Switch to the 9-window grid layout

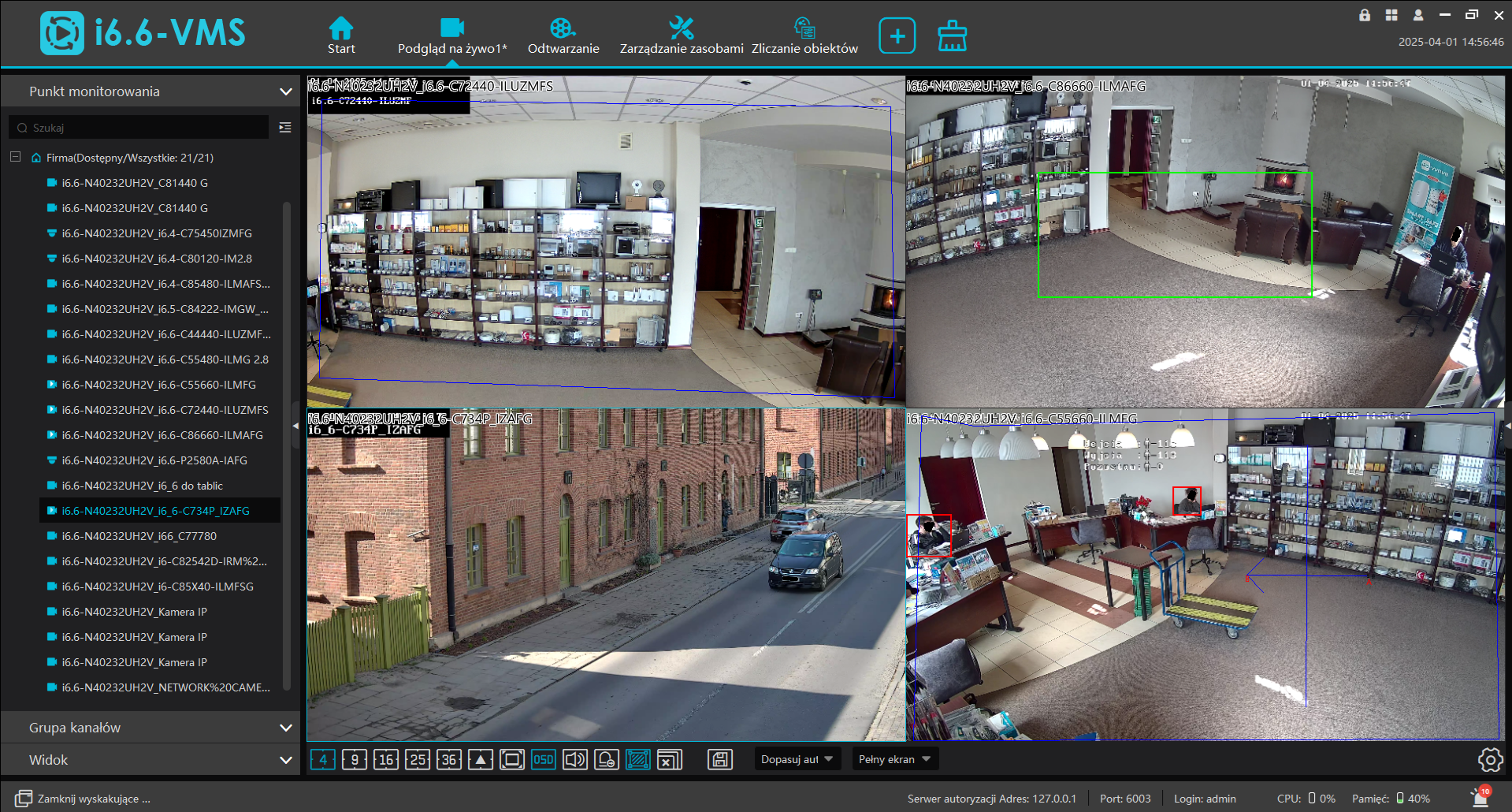point(355,759)
